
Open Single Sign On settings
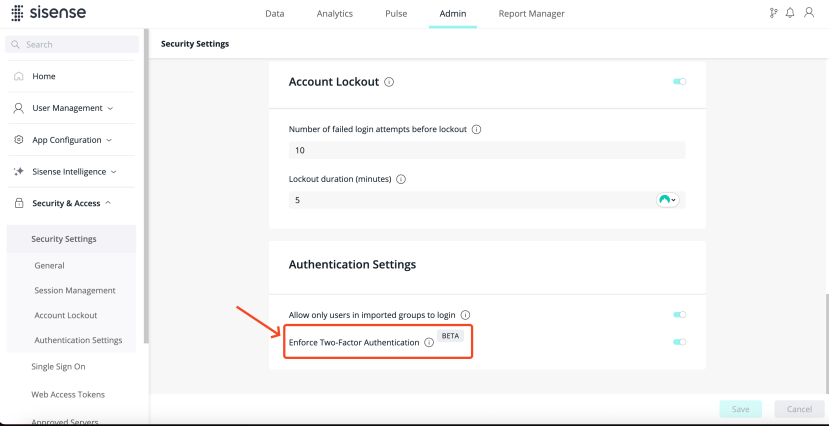[58, 367]
